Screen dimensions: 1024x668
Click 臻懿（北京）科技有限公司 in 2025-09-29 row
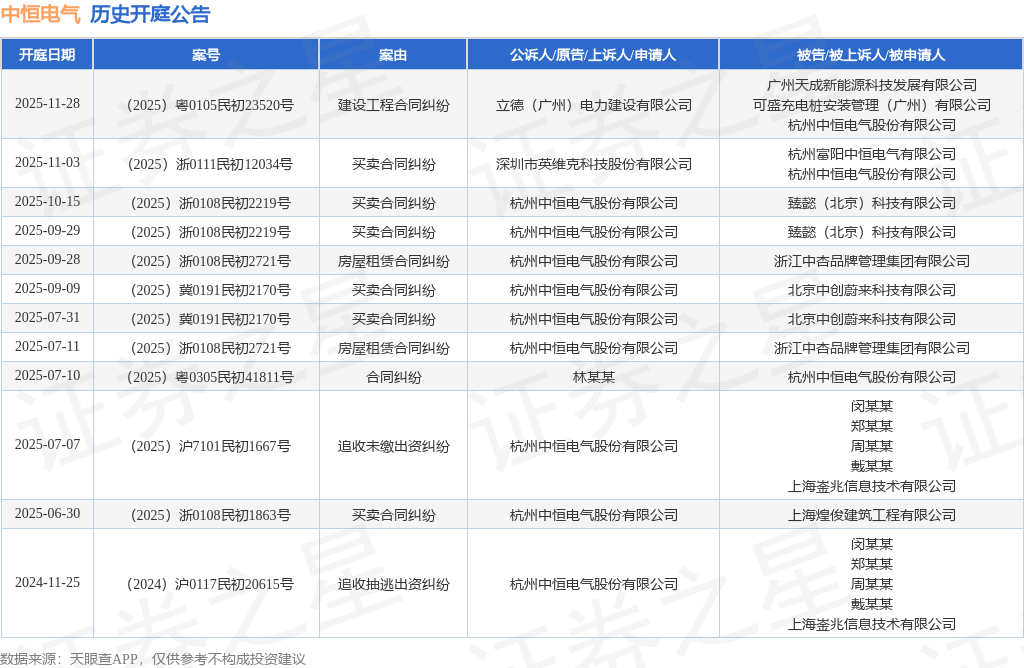coord(871,232)
